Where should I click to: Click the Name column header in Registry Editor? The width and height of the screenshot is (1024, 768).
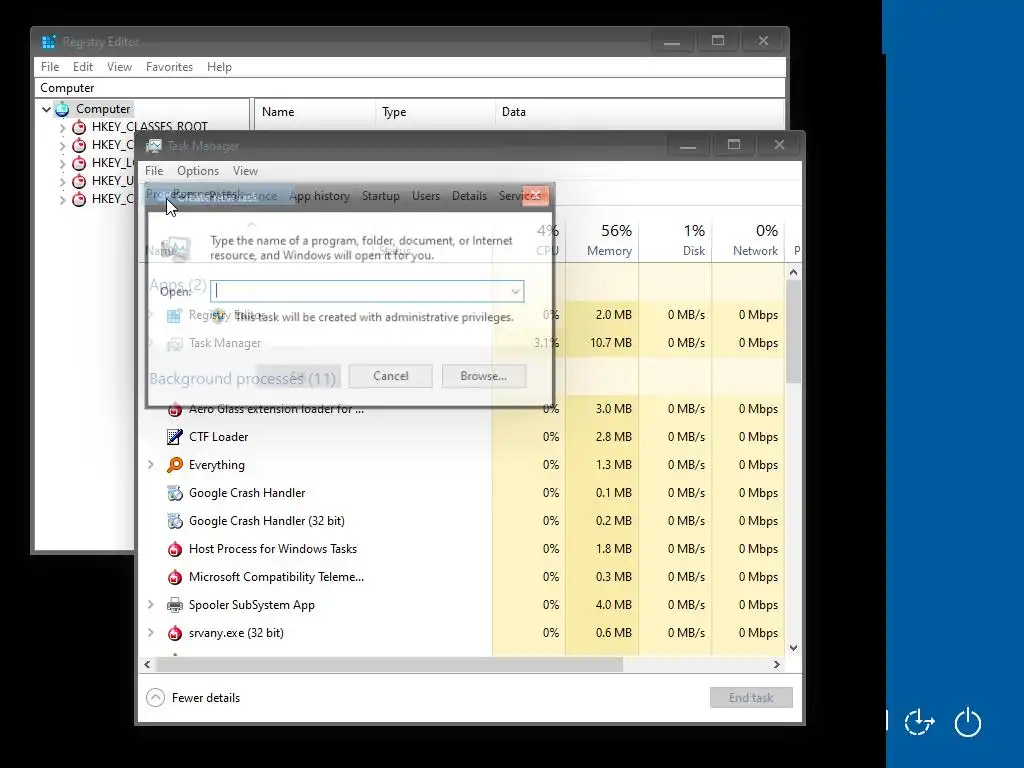pyautogui.click(x=315, y=112)
